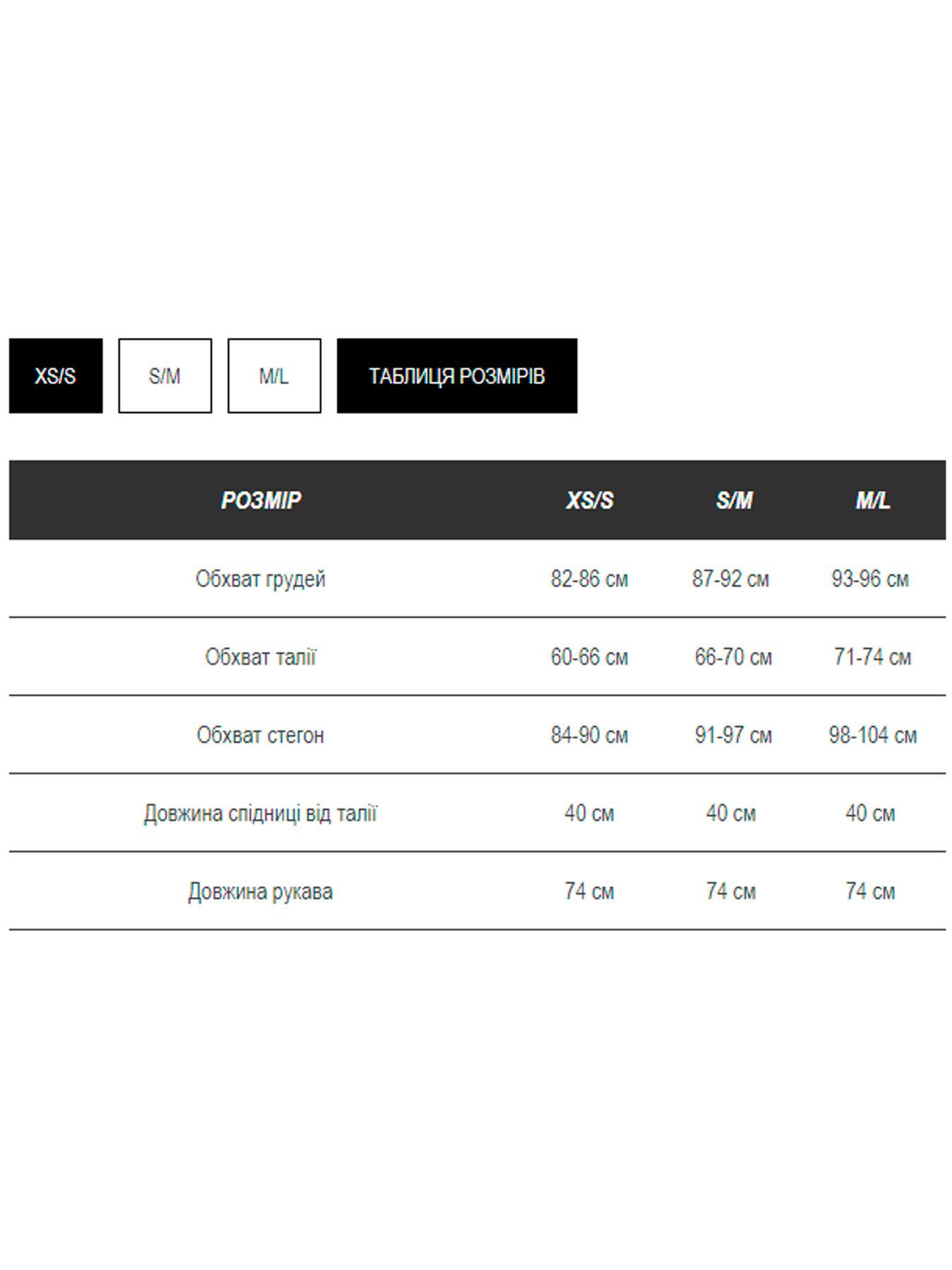Select the Обхват талії row label

click(x=261, y=657)
